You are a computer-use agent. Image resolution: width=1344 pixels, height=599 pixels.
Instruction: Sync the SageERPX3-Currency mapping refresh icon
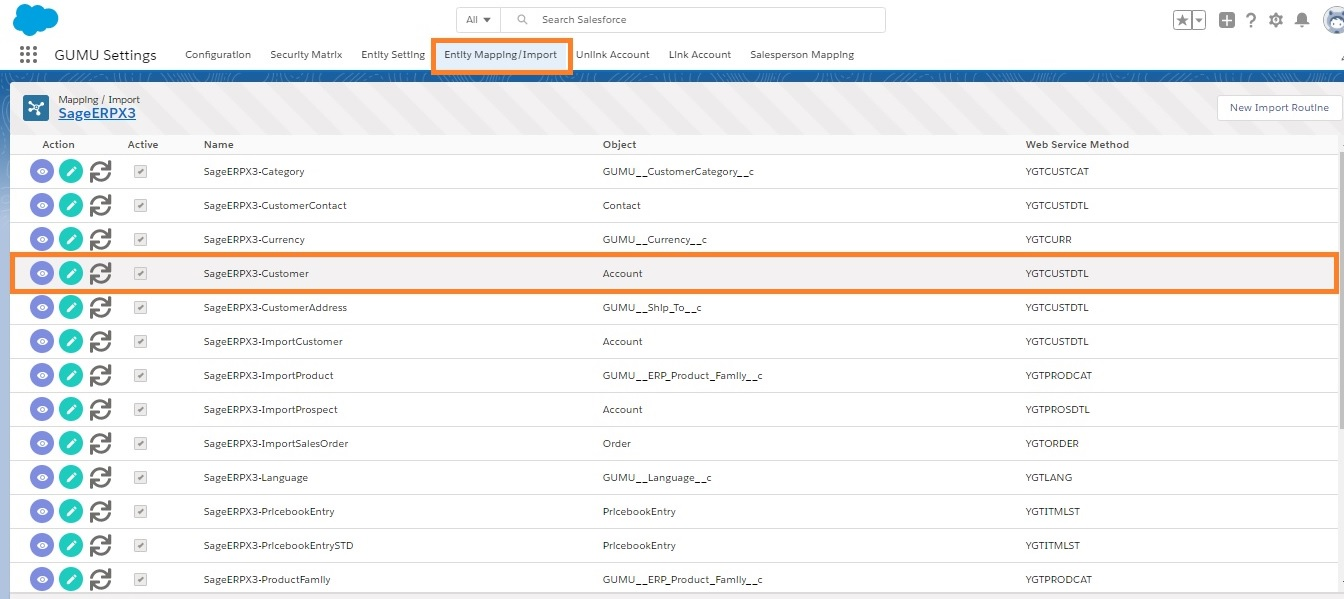click(x=100, y=240)
